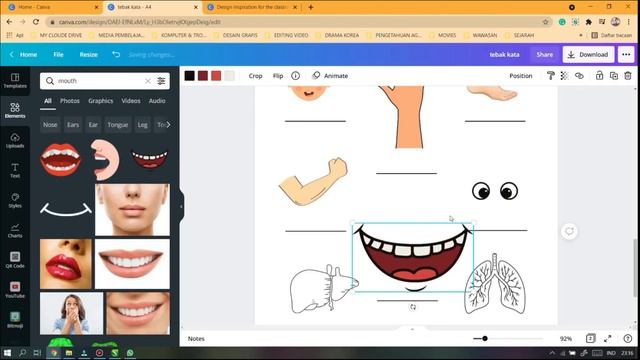Select the Tongue suggestion chip
640x360 pixels.
(118, 125)
